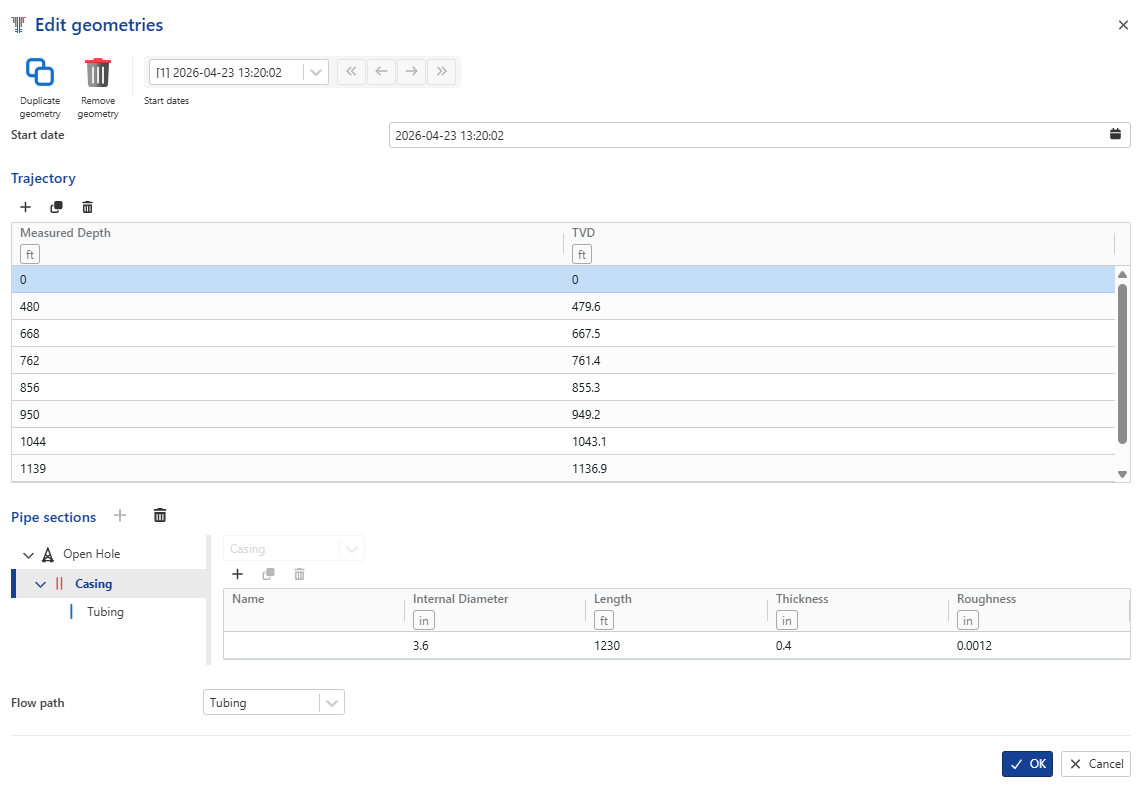Click Length ft unit button
This screenshot has width=1142, height=787.
click(x=604, y=620)
